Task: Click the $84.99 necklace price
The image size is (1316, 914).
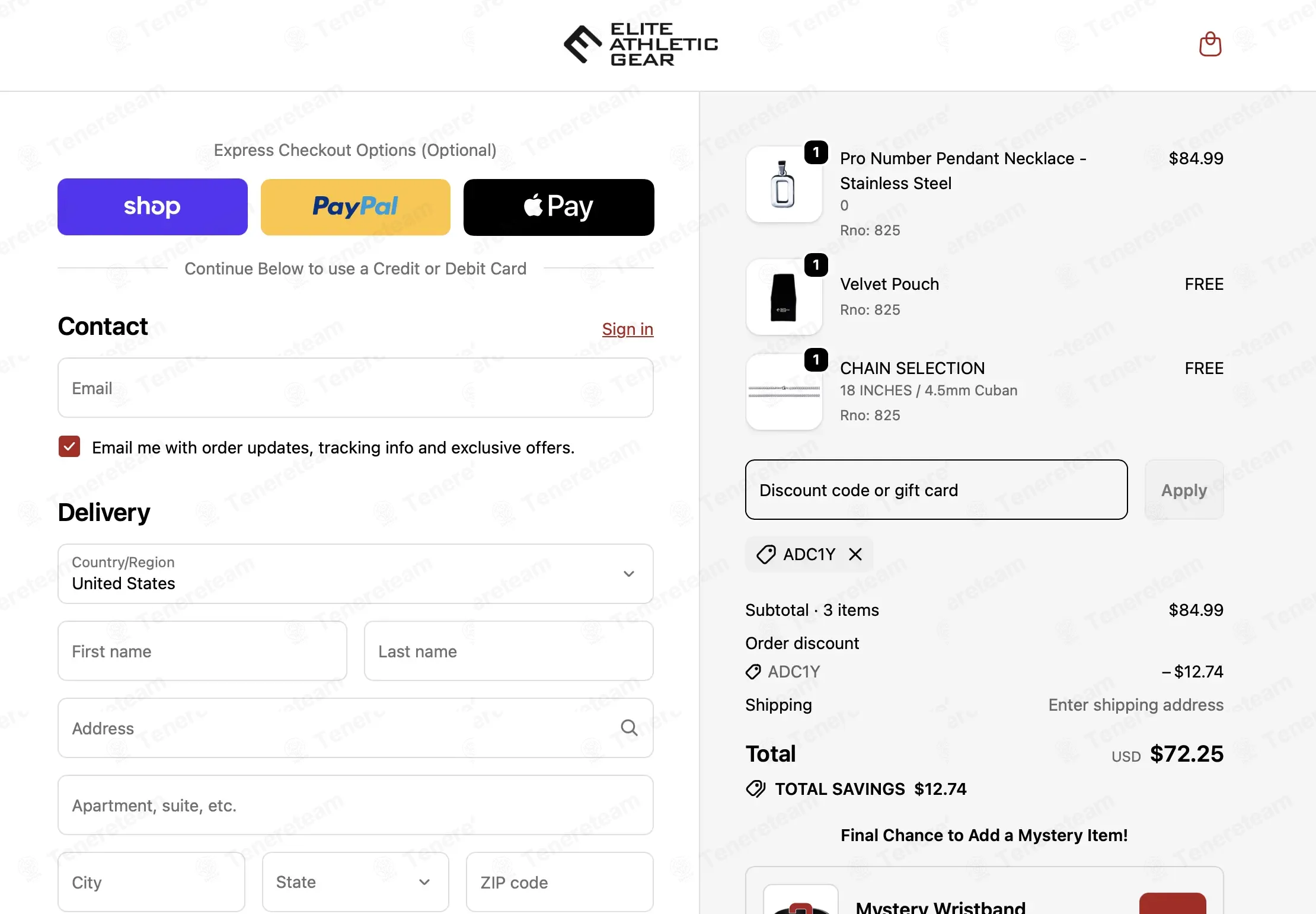Action: click(x=1196, y=158)
